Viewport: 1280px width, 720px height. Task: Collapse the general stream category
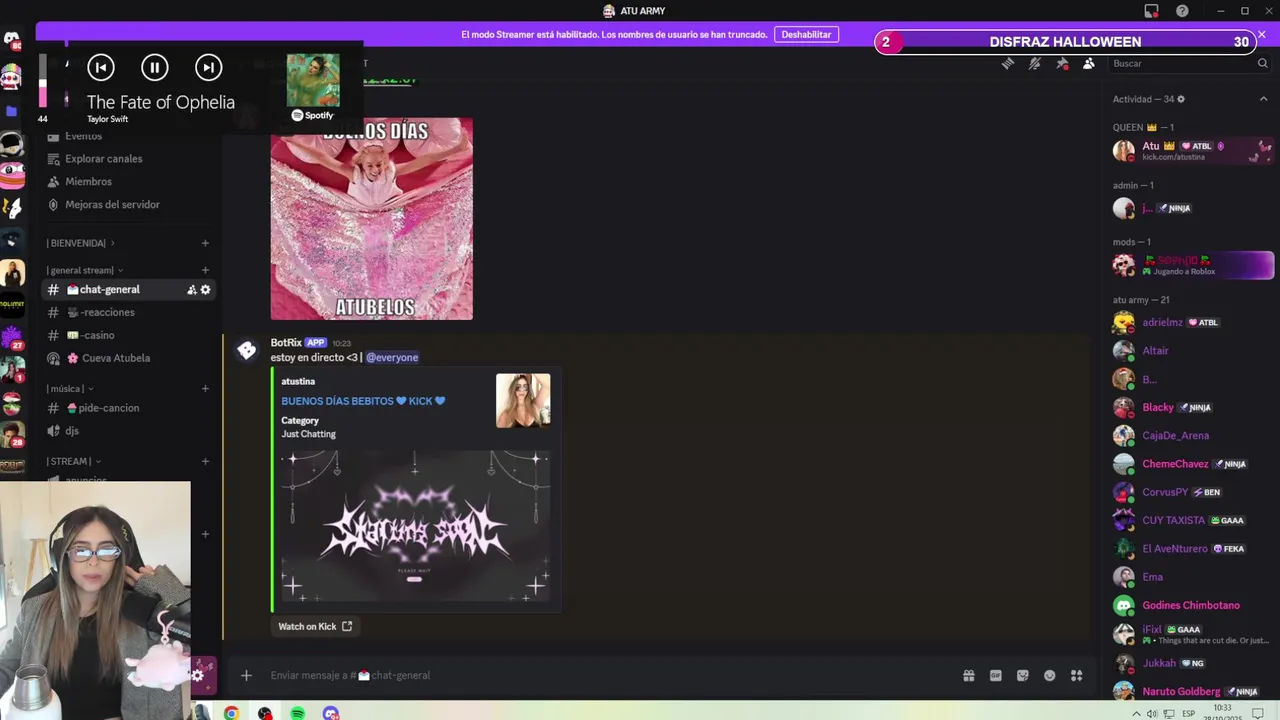(x=85, y=270)
